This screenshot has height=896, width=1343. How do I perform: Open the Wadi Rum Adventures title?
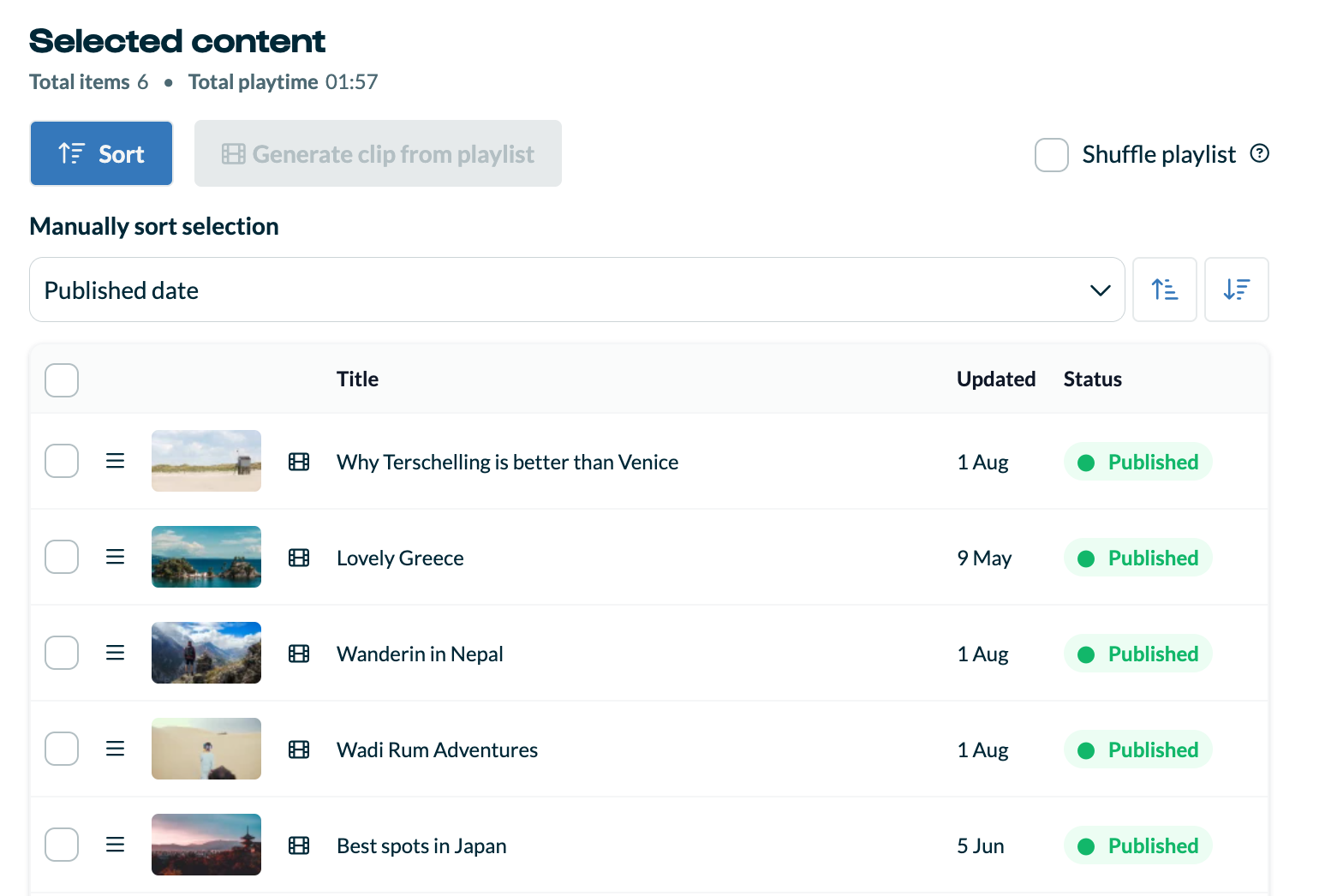coord(437,750)
